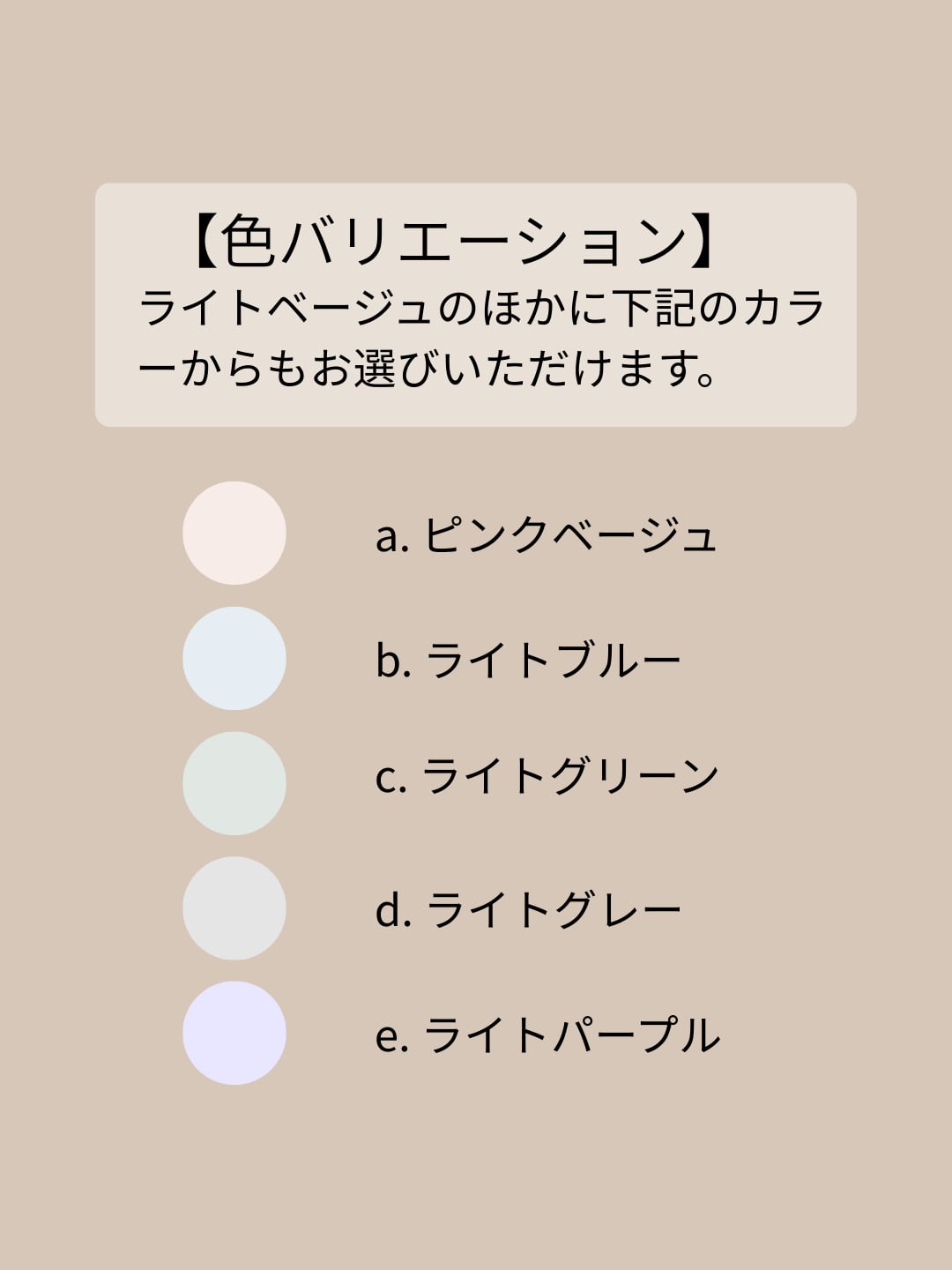
Task: Click the 'c. ライトグリーン' label
Action: click(x=547, y=777)
